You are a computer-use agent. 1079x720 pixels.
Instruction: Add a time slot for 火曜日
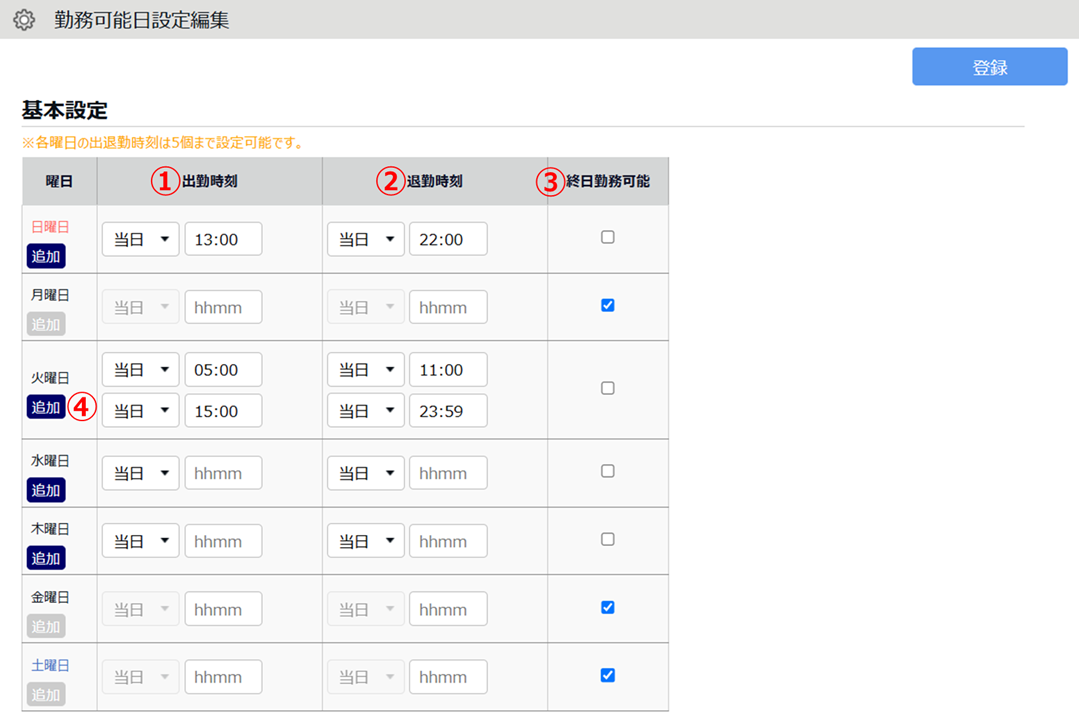(46, 407)
